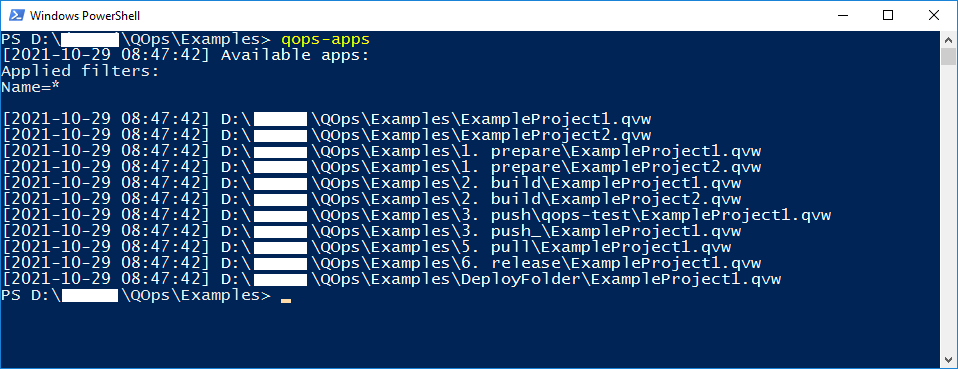Viewport: 958px width, 369px height.
Task: Click the 'DeployFolder\ExampleProject1.qvw' line
Action: [x=392, y=279]
